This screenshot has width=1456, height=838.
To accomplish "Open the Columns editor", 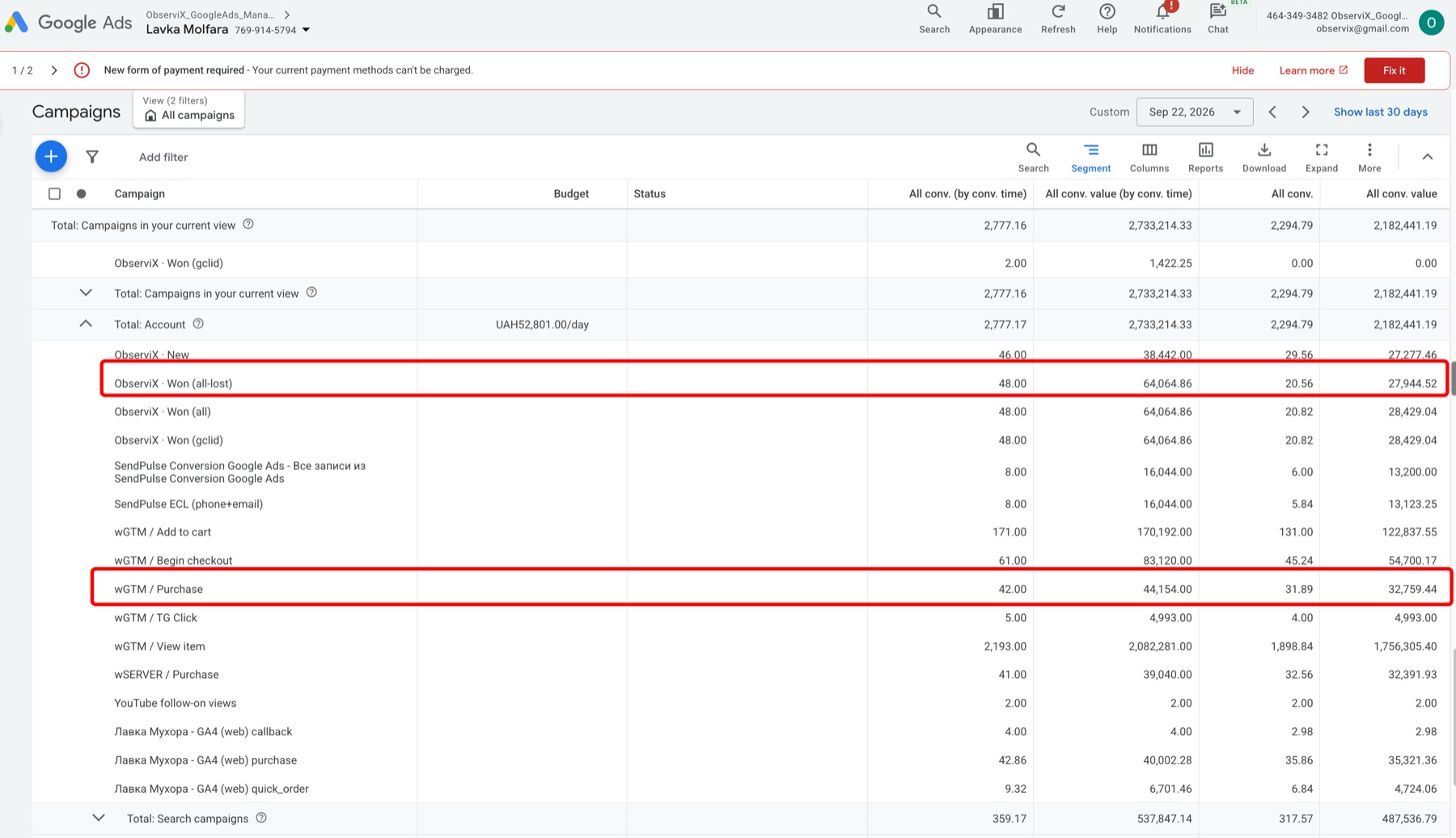I will tap(1149, 157).
